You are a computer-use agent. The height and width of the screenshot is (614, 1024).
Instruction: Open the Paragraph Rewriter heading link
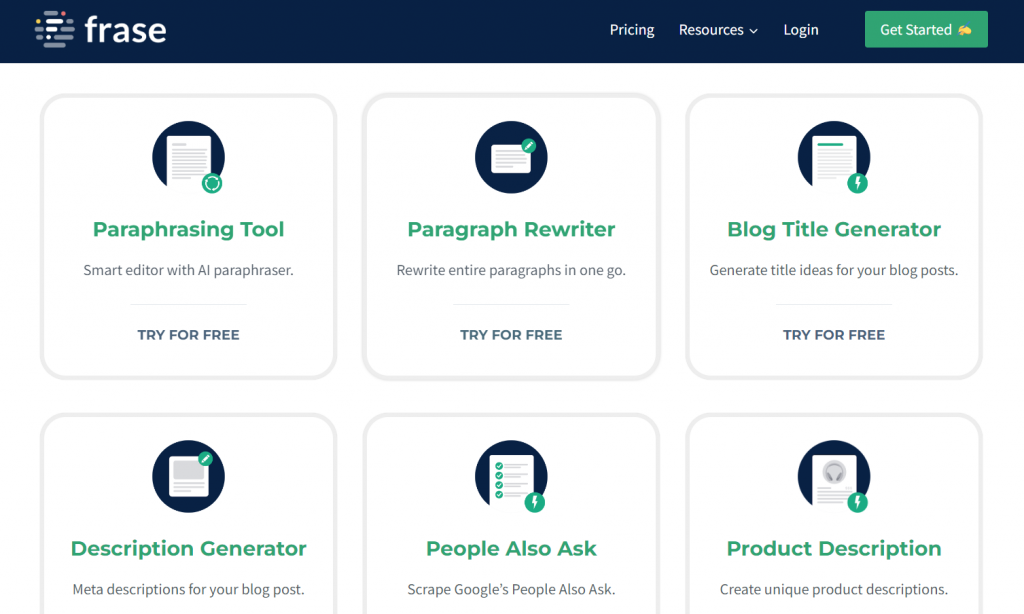[511, 230]
